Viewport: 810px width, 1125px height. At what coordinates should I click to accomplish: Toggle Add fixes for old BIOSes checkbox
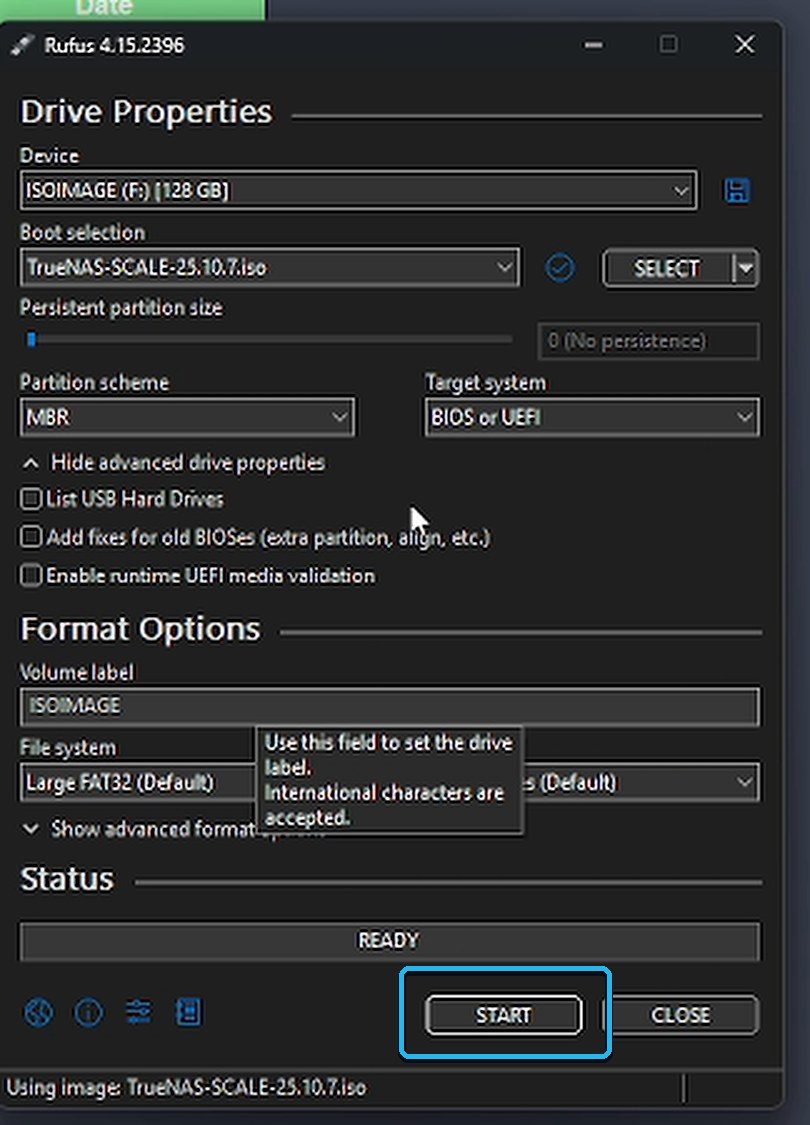(31, 537)
